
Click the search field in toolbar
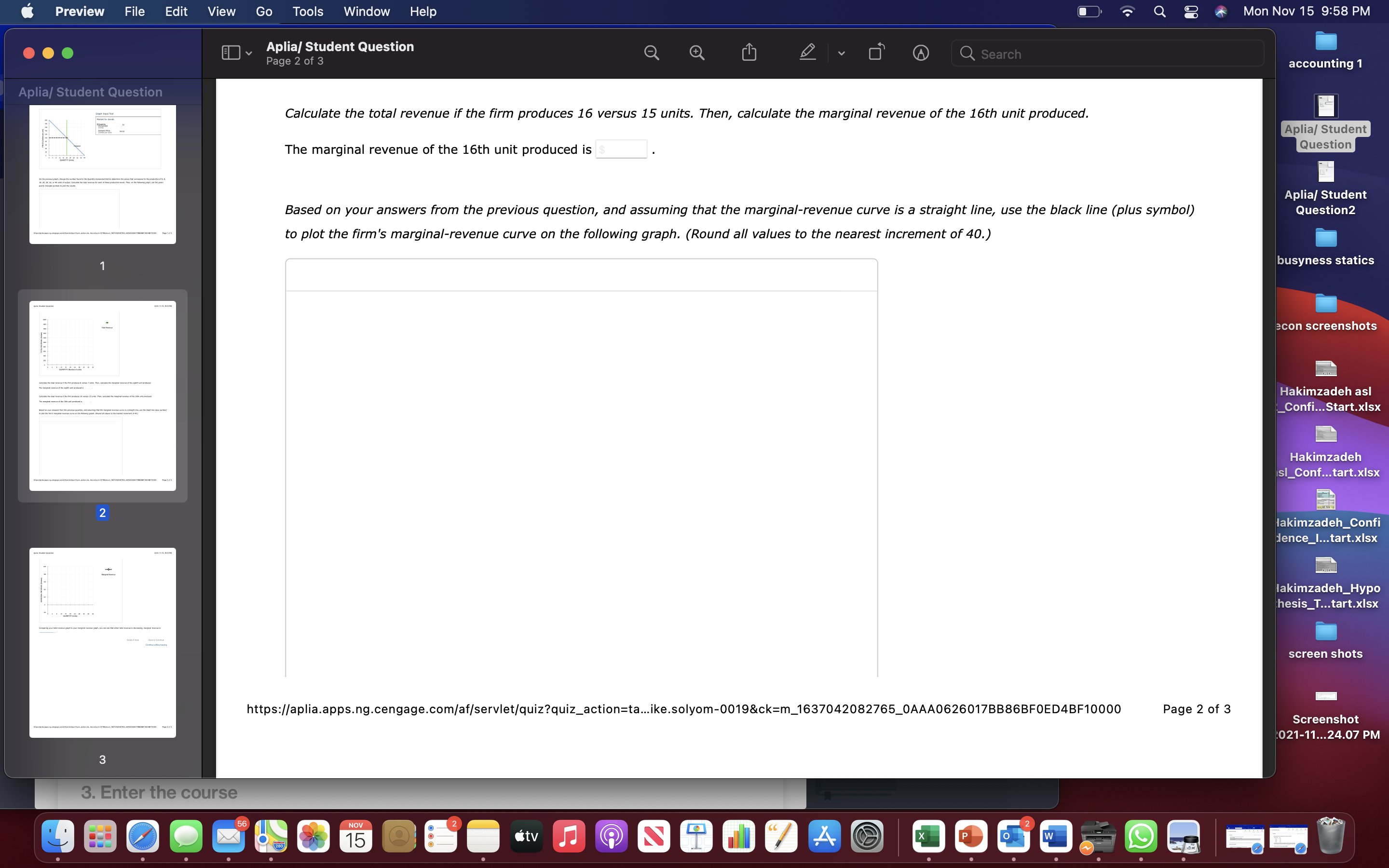pyautogui.click(x=1108, y=54)
